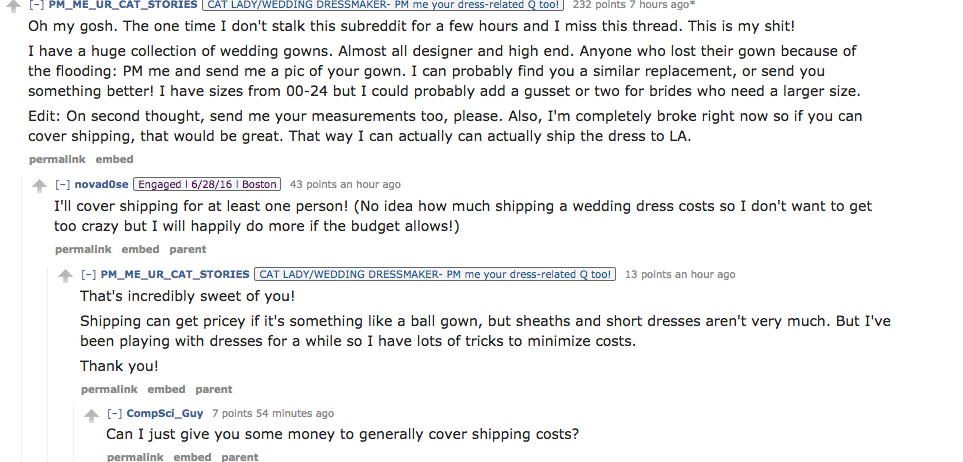Open permalink for CompSci_Guy's comment
Image resolution: width=963 pixels, height=462 pixels.
click(x=135, y=457)
